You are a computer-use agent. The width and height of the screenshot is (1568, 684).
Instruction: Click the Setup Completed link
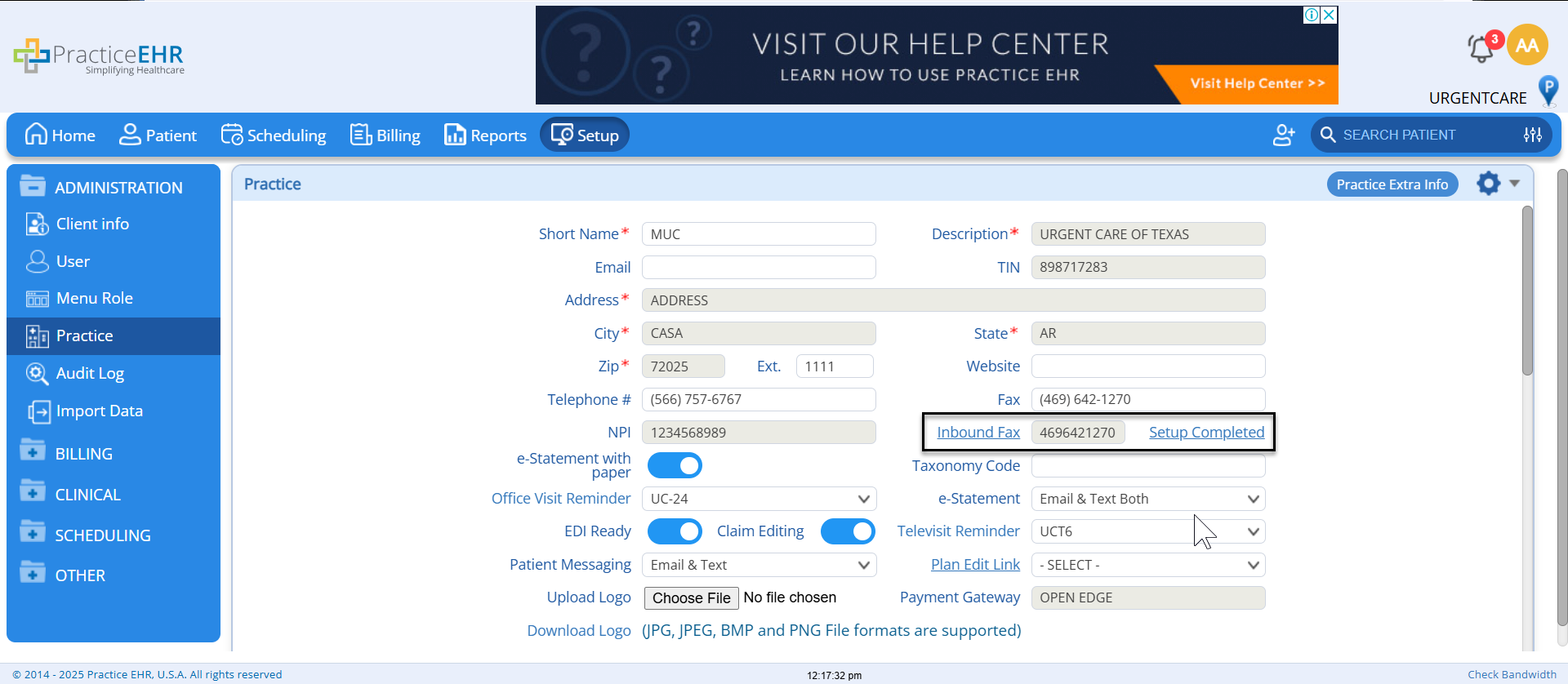point(1206,433)
